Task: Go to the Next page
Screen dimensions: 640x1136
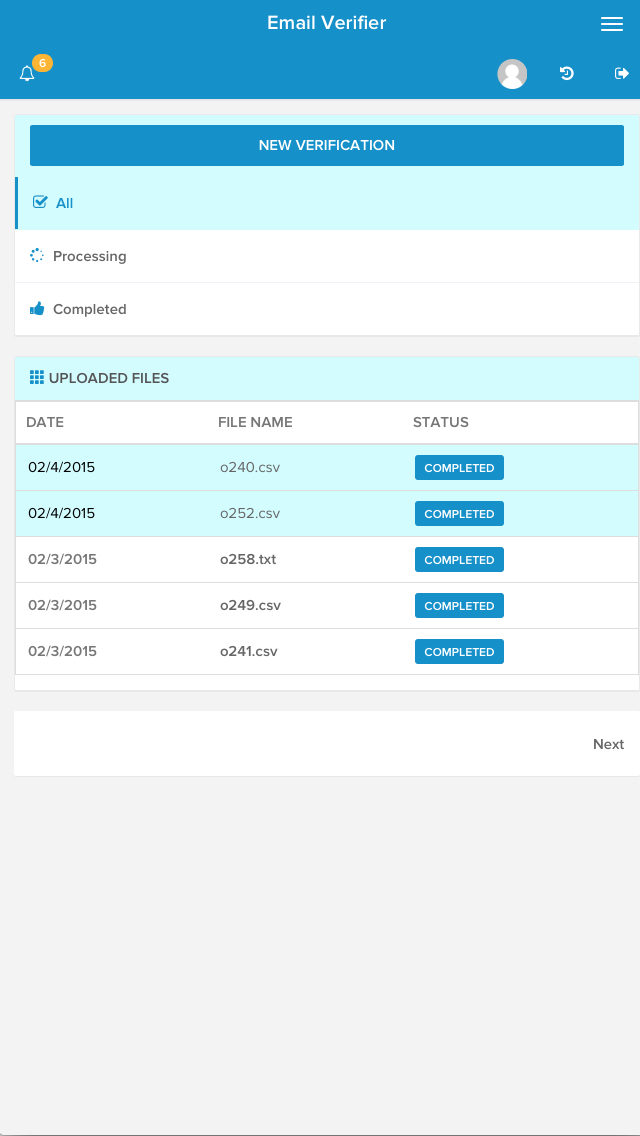Action: coord(608,744)
